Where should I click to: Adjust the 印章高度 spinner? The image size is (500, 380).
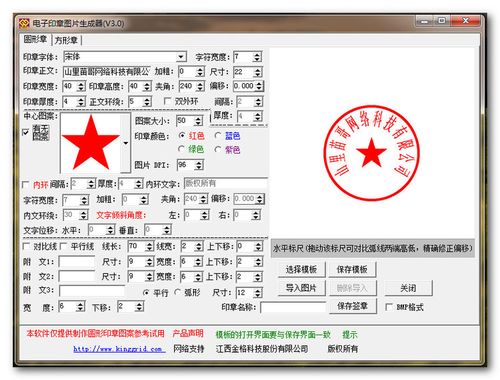(x=147, y=86)
